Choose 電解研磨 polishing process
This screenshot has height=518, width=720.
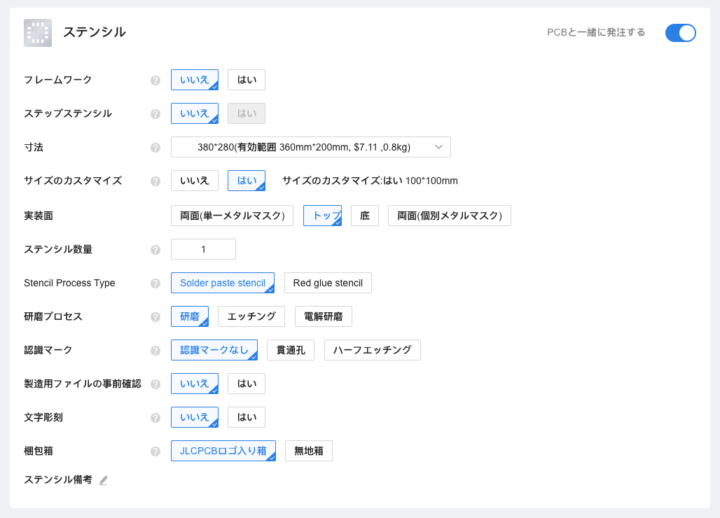point(323,316)
